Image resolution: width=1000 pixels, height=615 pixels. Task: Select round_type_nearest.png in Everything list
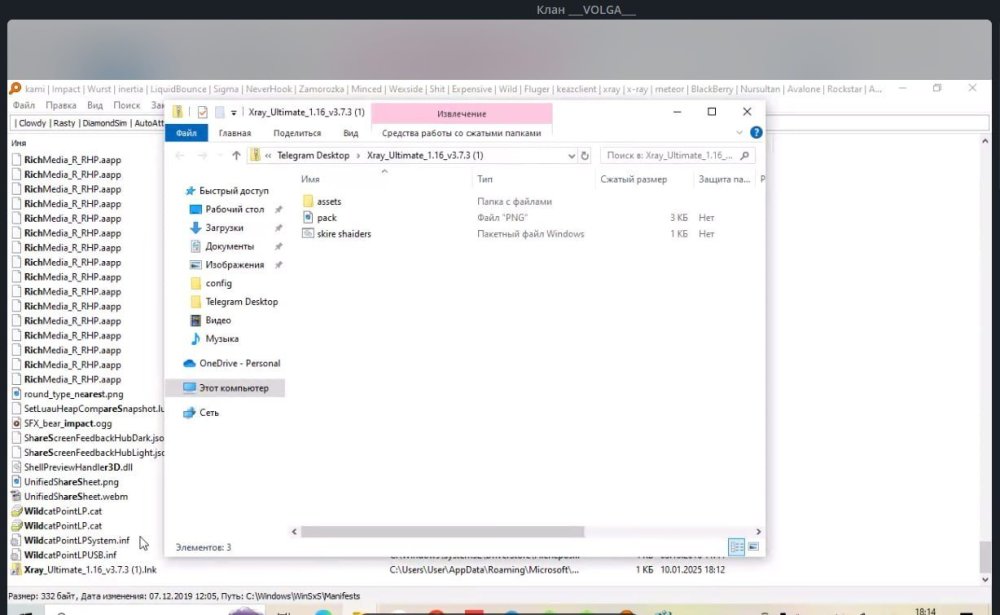[x=73, y=394]
